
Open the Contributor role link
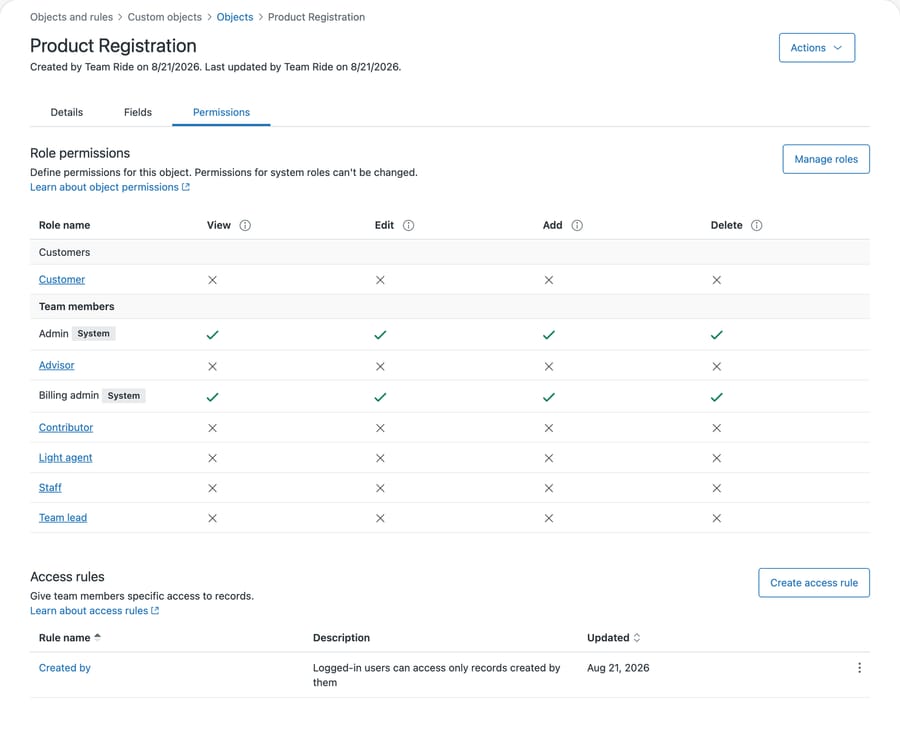[65, 428]
